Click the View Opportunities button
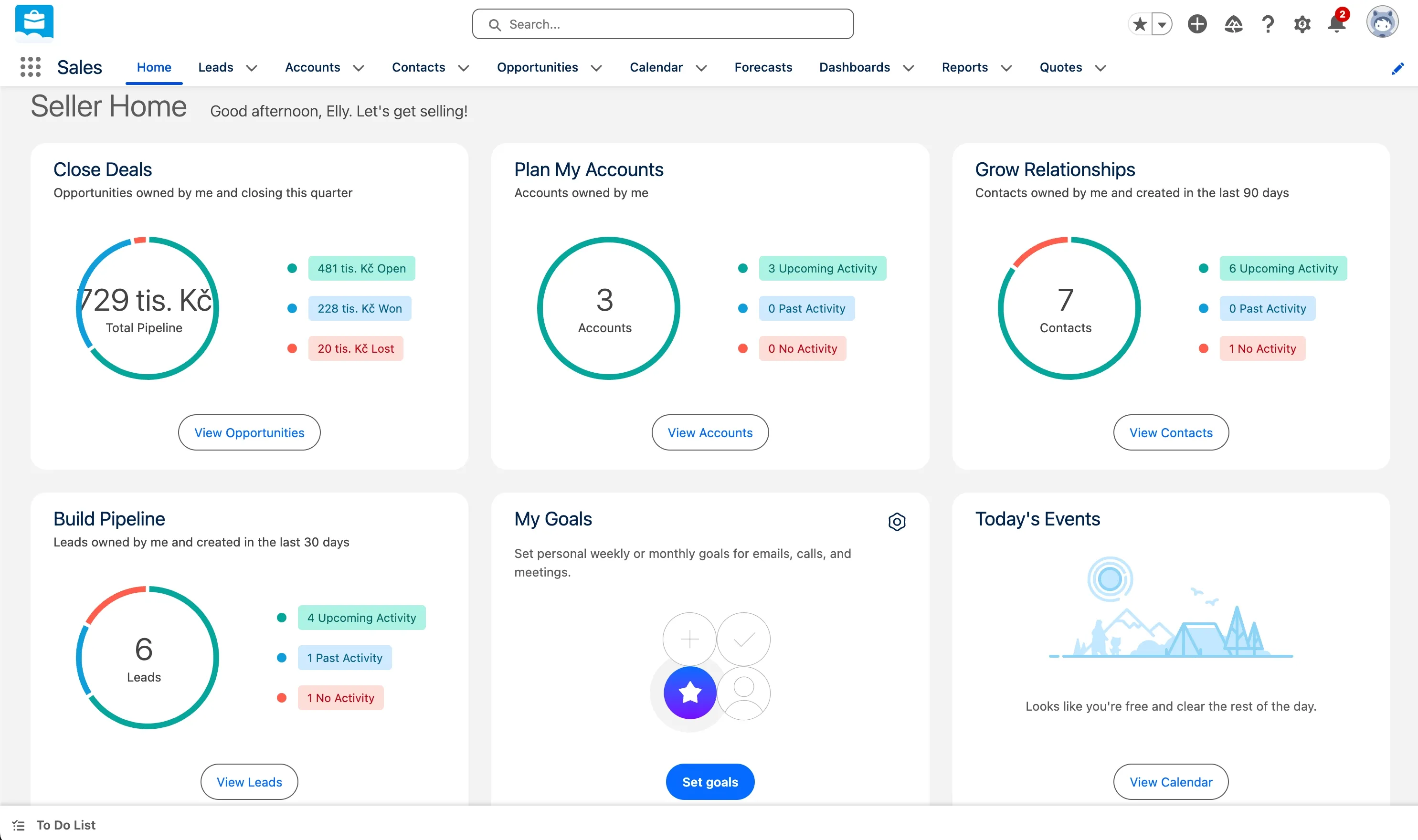1418x840 pixels. tap(249, 432)
